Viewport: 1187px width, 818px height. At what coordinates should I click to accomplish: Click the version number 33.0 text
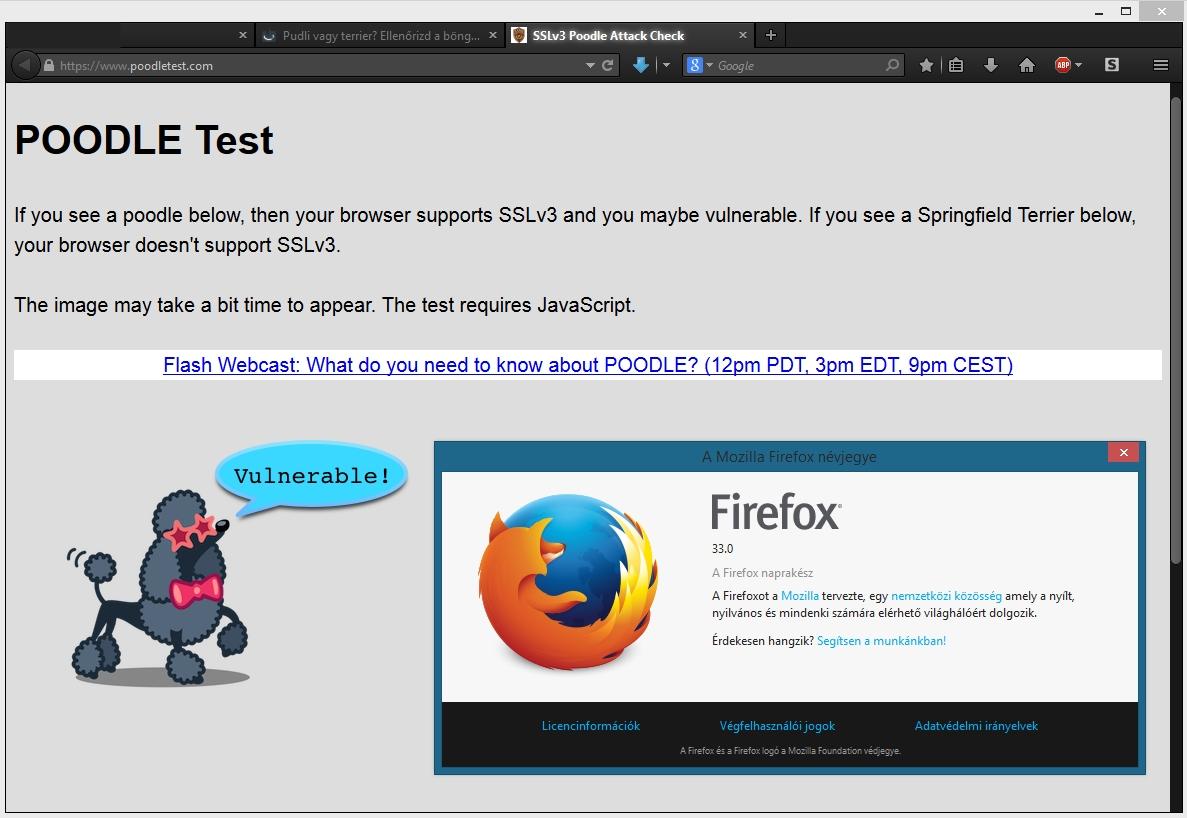[722, 549]
